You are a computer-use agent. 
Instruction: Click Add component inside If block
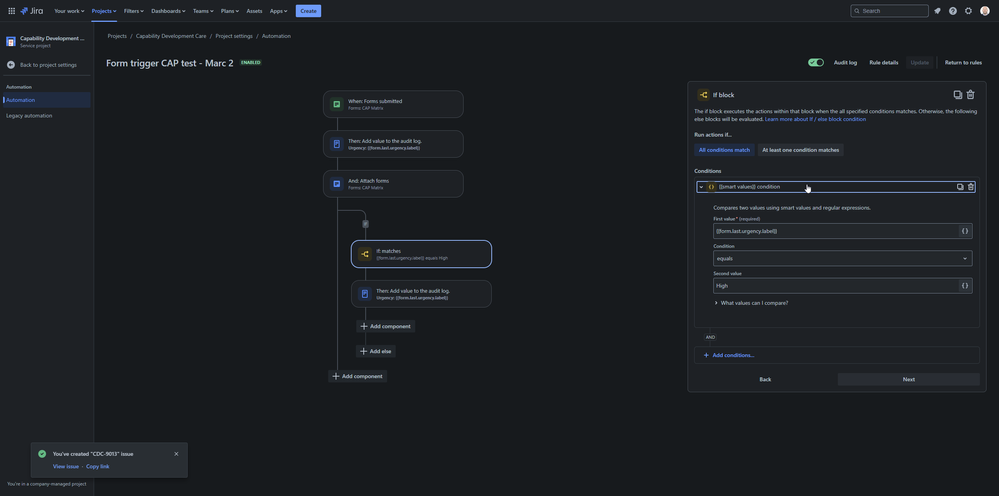click(x=385, y=327)
